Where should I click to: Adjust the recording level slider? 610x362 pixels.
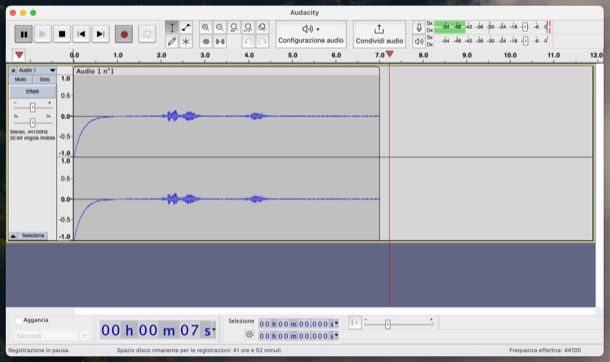click(525, 27)
